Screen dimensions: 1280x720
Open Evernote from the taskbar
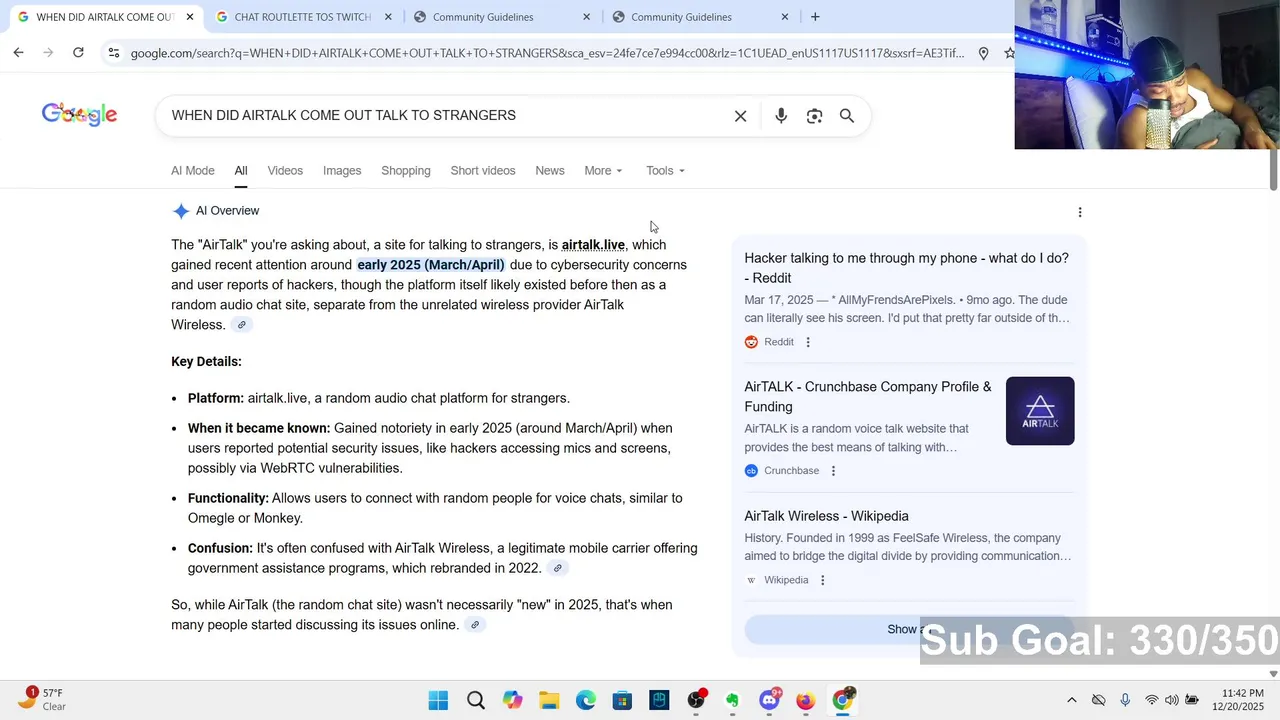point(732,700)
